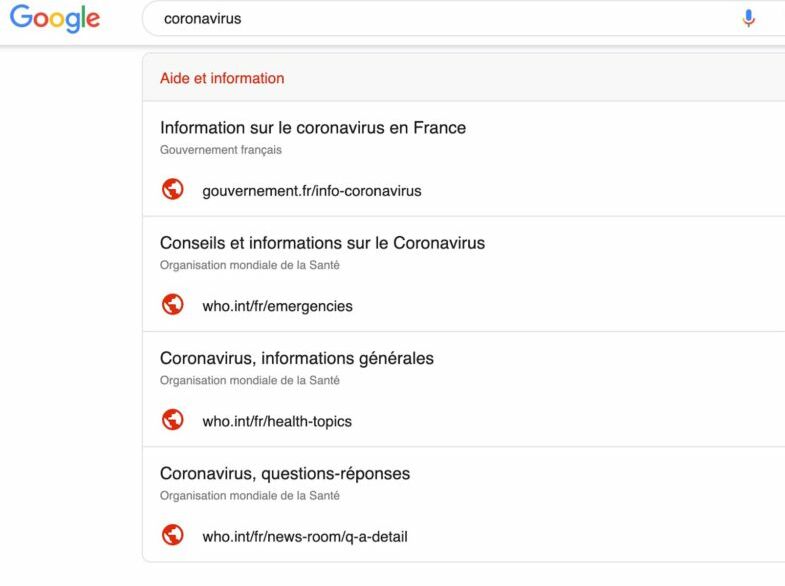Viewport: 785px width, 586px height.
Task: Open Coronavirus, questions-réponses result
Action: point(285,473)
